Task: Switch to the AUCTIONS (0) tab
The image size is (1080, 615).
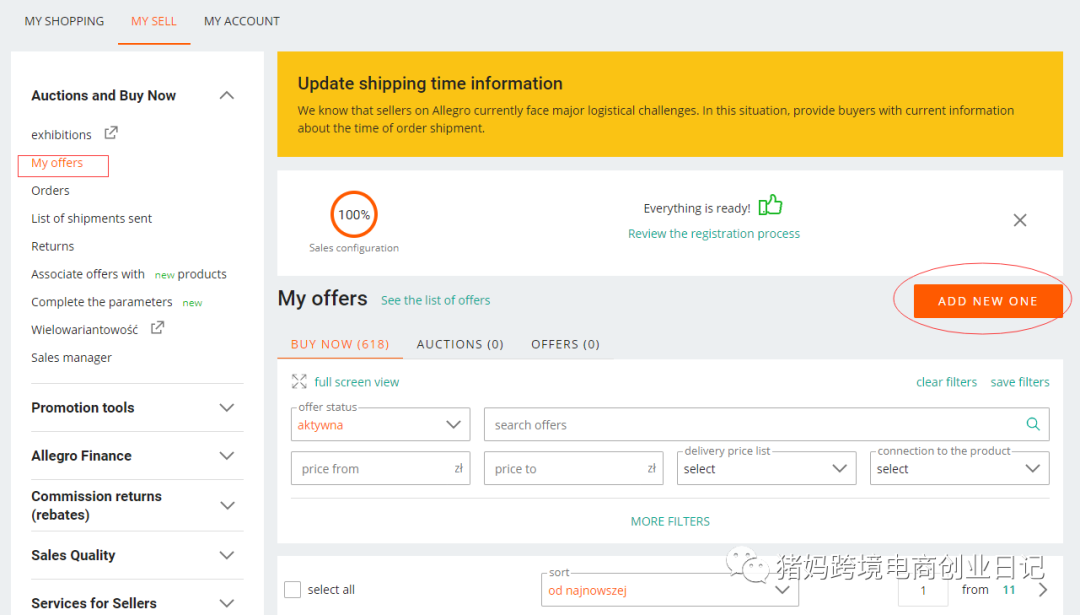Action: coord(459,343)
